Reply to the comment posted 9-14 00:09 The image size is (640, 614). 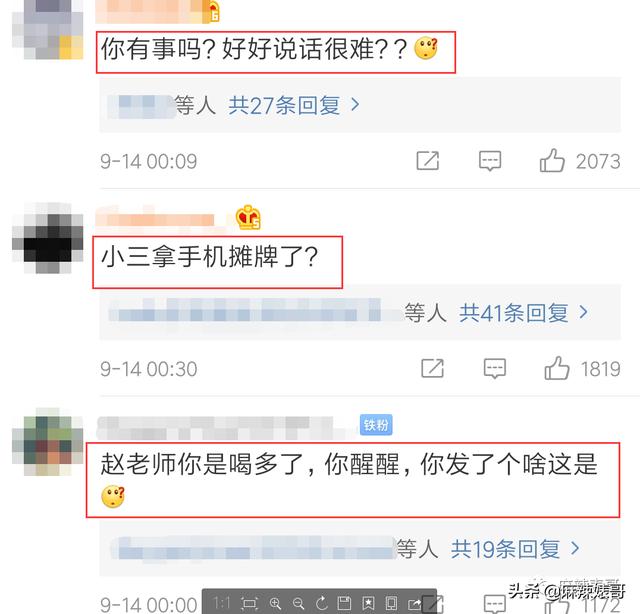click(x=490, y=160)
